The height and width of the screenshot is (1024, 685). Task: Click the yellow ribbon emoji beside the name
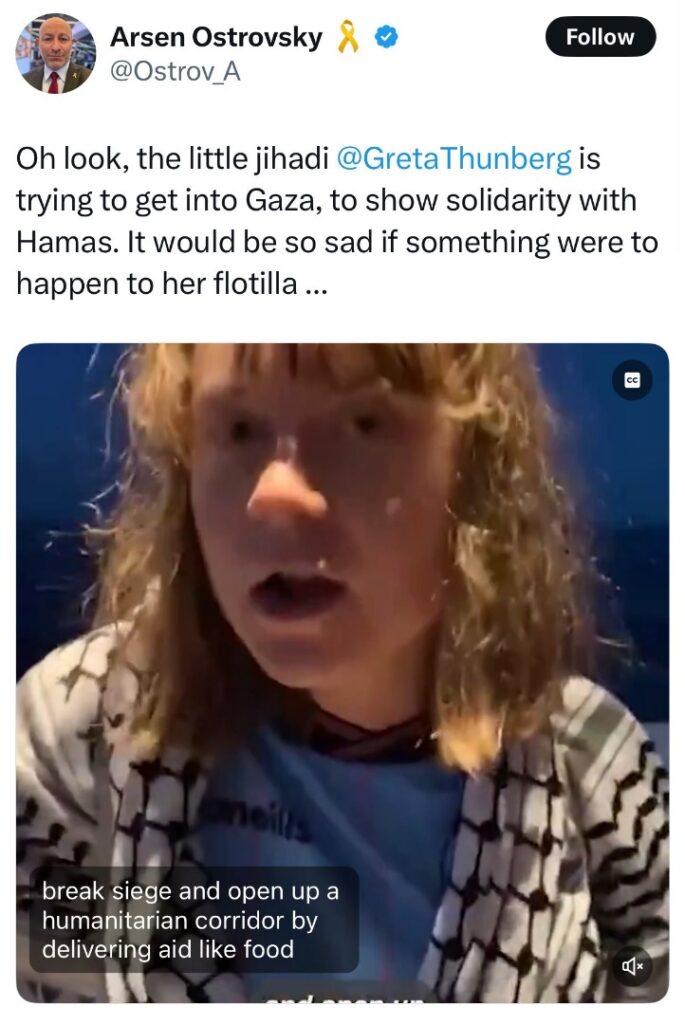point(349,37)
